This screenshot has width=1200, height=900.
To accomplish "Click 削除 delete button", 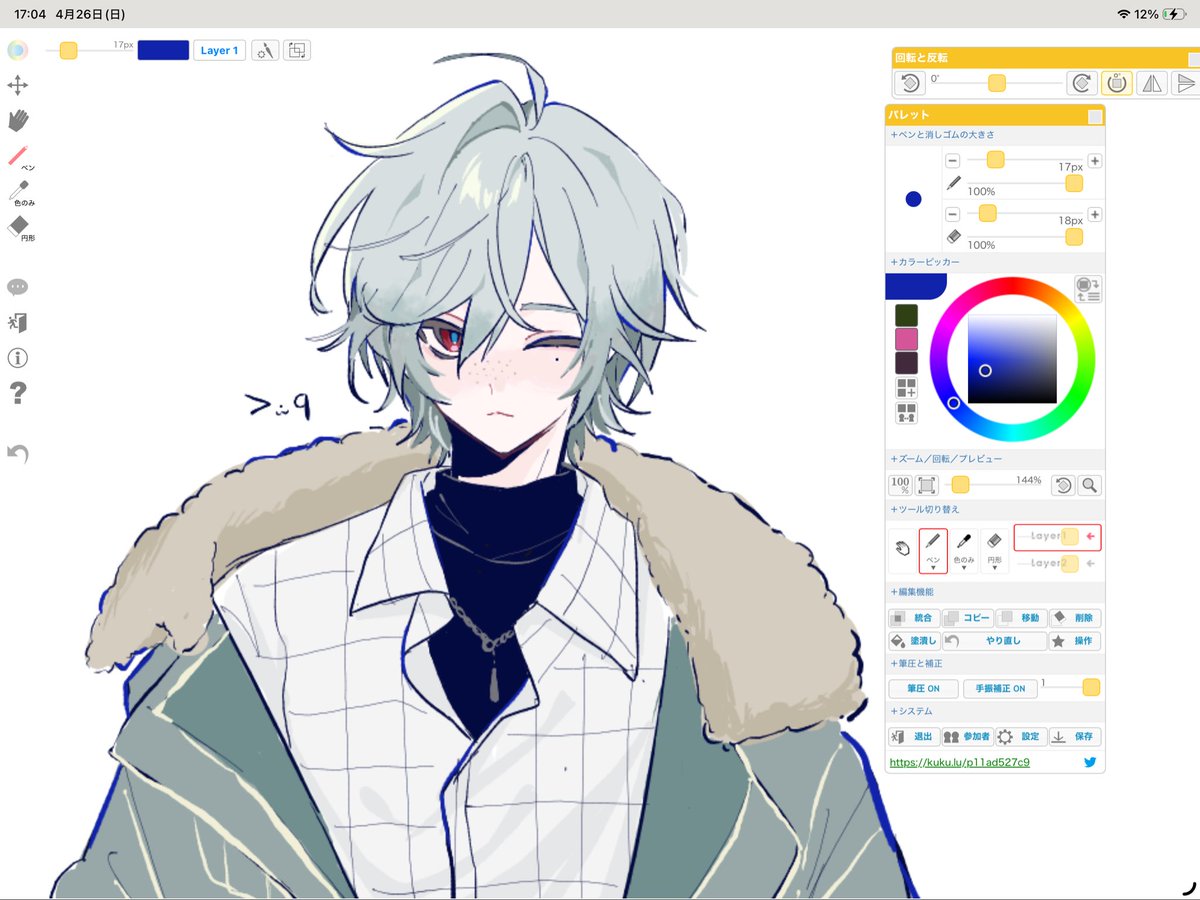I will [1076, 618].
